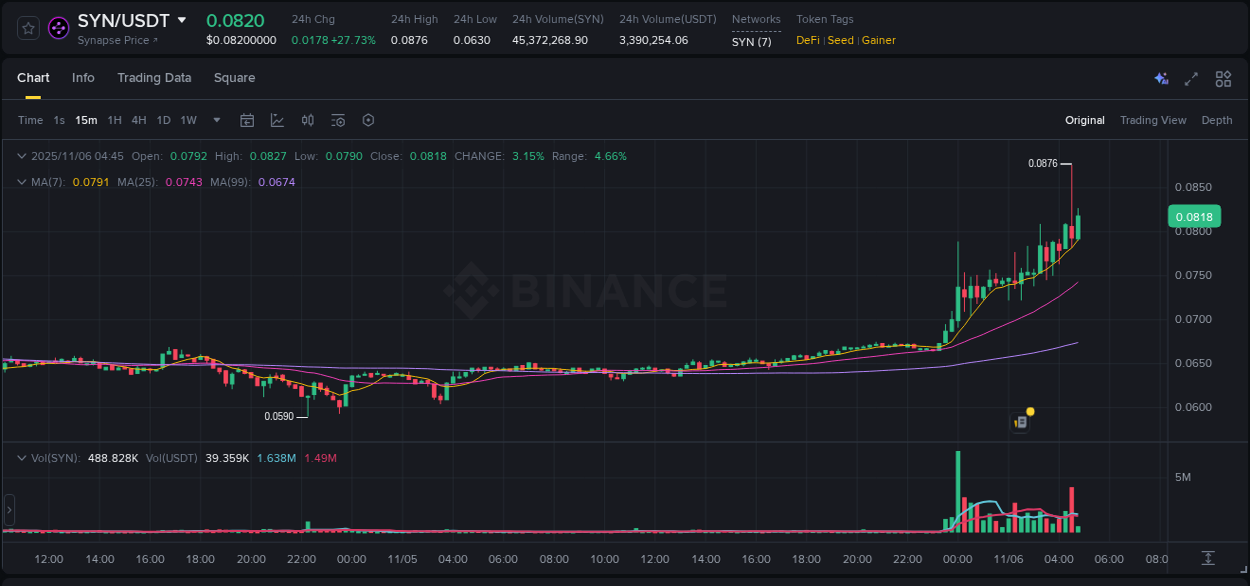Collapse the Vol(SYN) volume panel legend
This screenshot has height=586, width=1250.
[21, 457]
